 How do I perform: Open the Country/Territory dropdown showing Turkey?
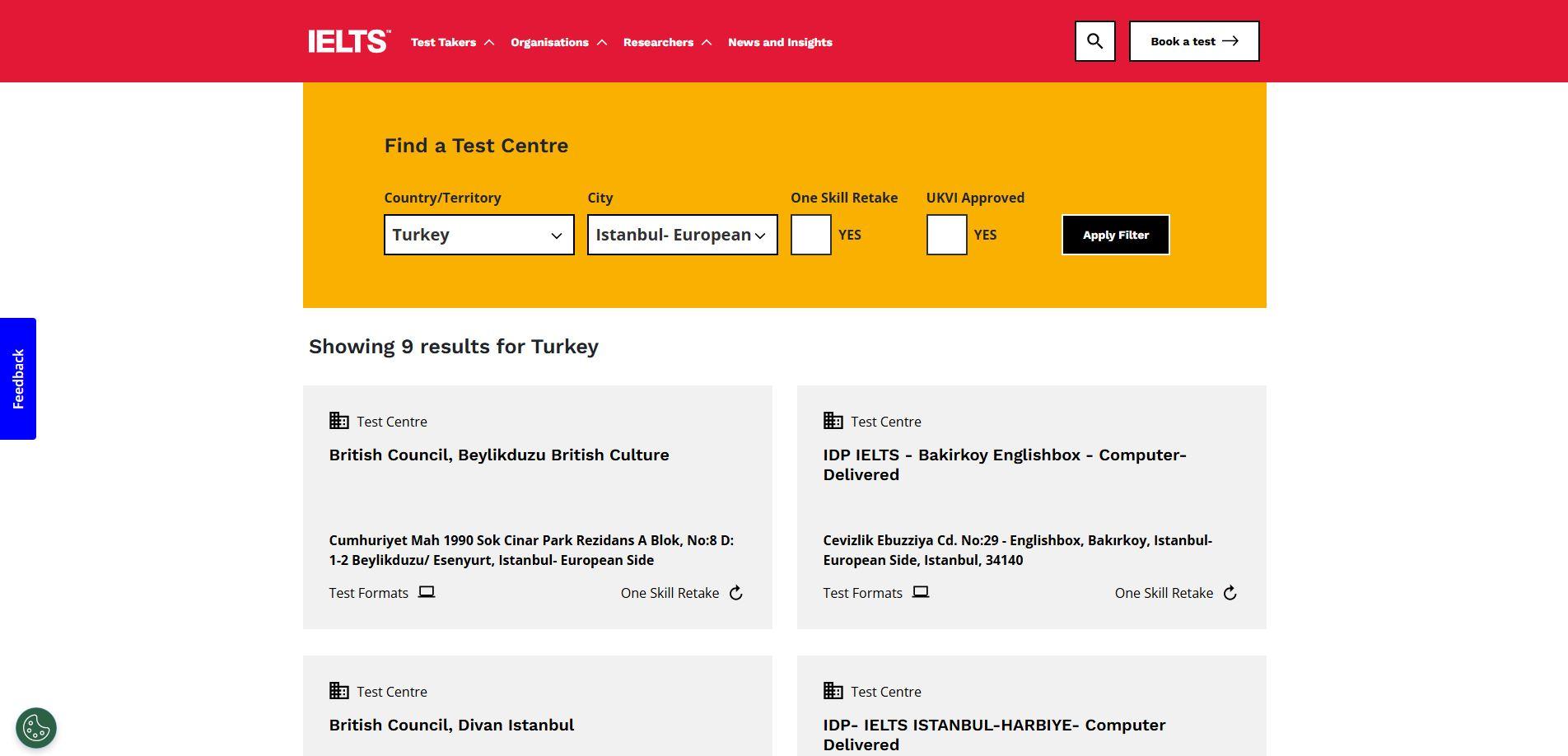(x=479, y=235)
